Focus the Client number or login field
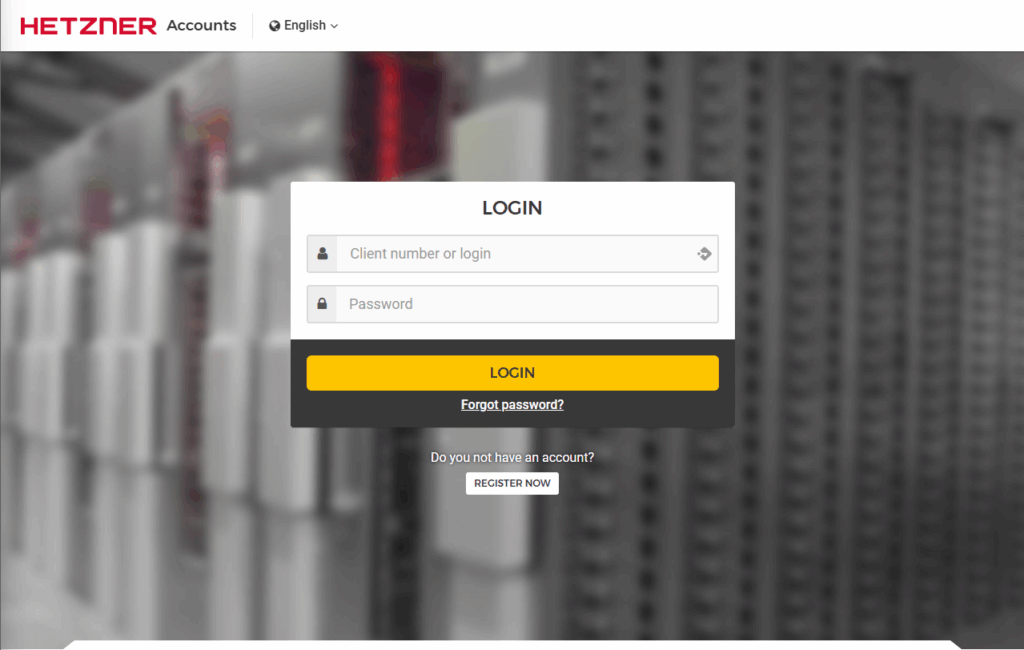Image resolution: width=1024 pixels, height=650 pixels. [513, 253]
